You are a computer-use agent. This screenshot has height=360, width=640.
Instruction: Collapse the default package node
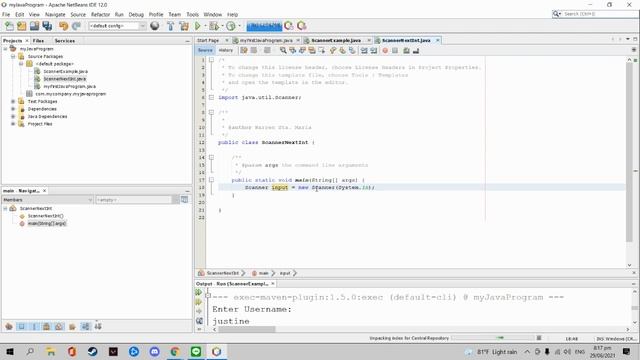21,64
